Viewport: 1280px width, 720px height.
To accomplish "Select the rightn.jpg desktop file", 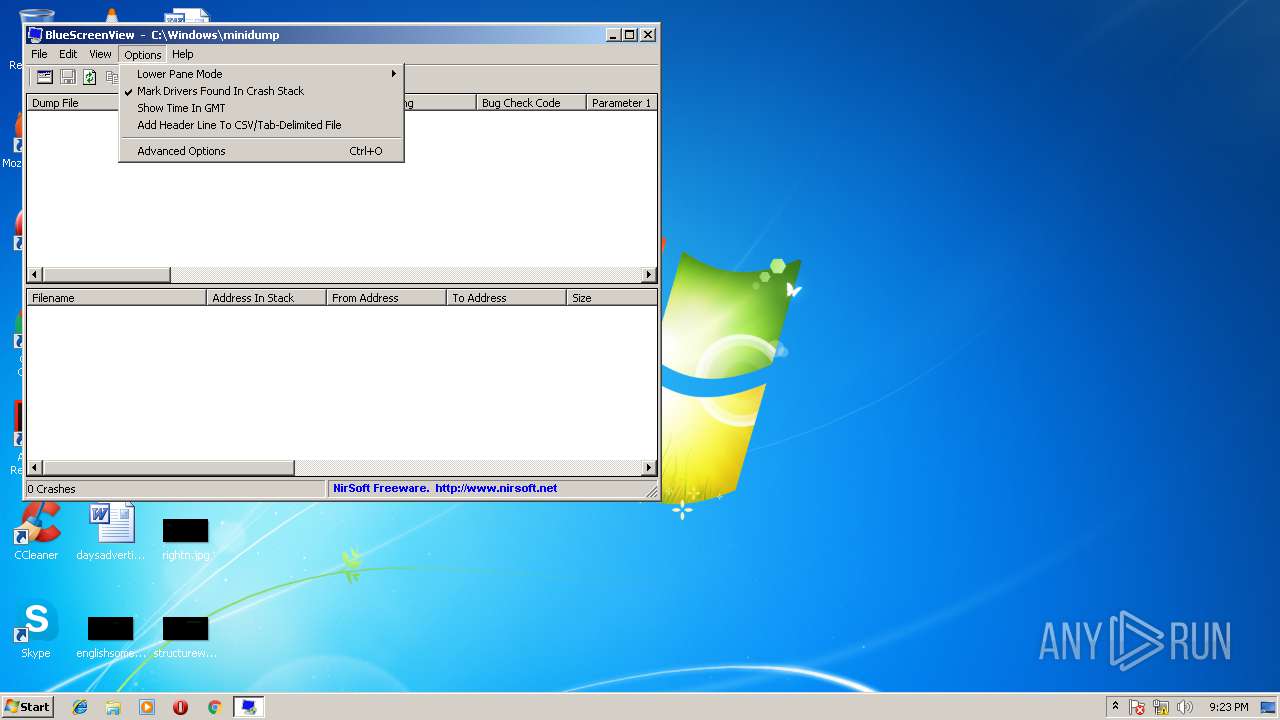I will coord(185,537).
